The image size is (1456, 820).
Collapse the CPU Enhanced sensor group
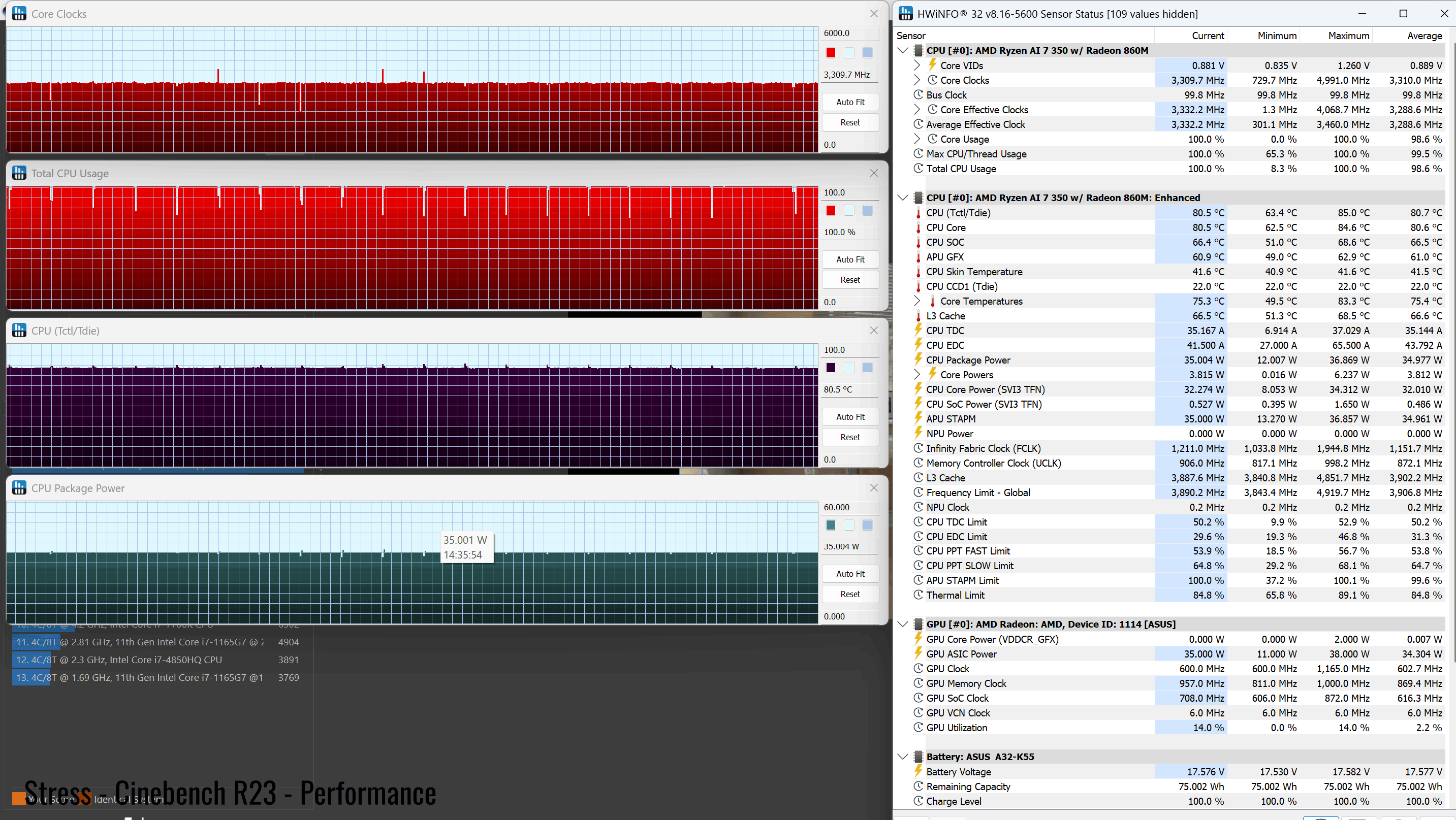pyautogui.click(x=903, y=198)
